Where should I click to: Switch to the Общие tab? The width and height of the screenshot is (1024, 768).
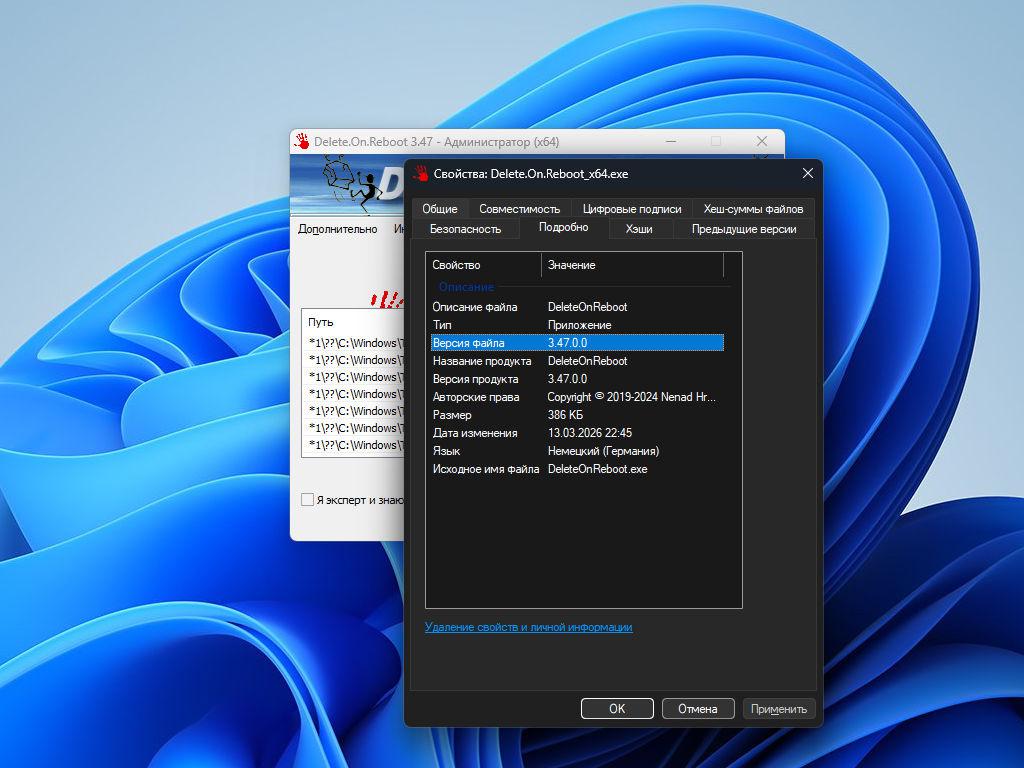pos(439,209)
